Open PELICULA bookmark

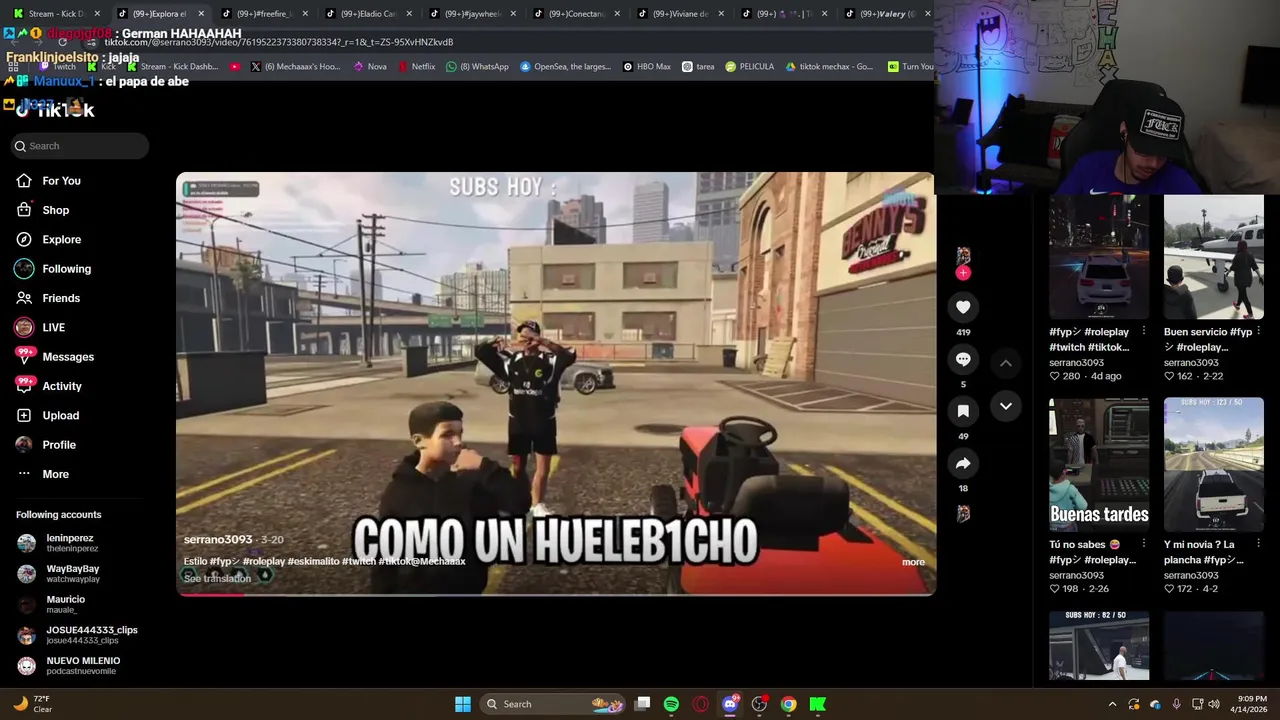pyautogui.click(x=750, y=67)
